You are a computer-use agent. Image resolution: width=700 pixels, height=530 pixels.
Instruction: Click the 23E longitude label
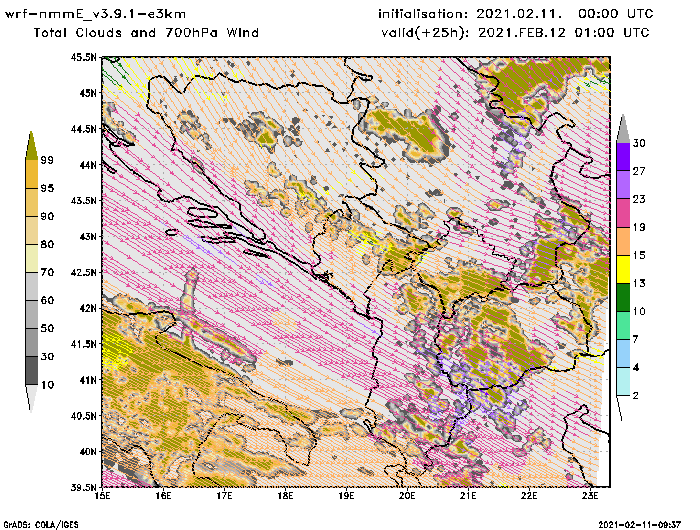pyautogui.click(x=590, y=497)
